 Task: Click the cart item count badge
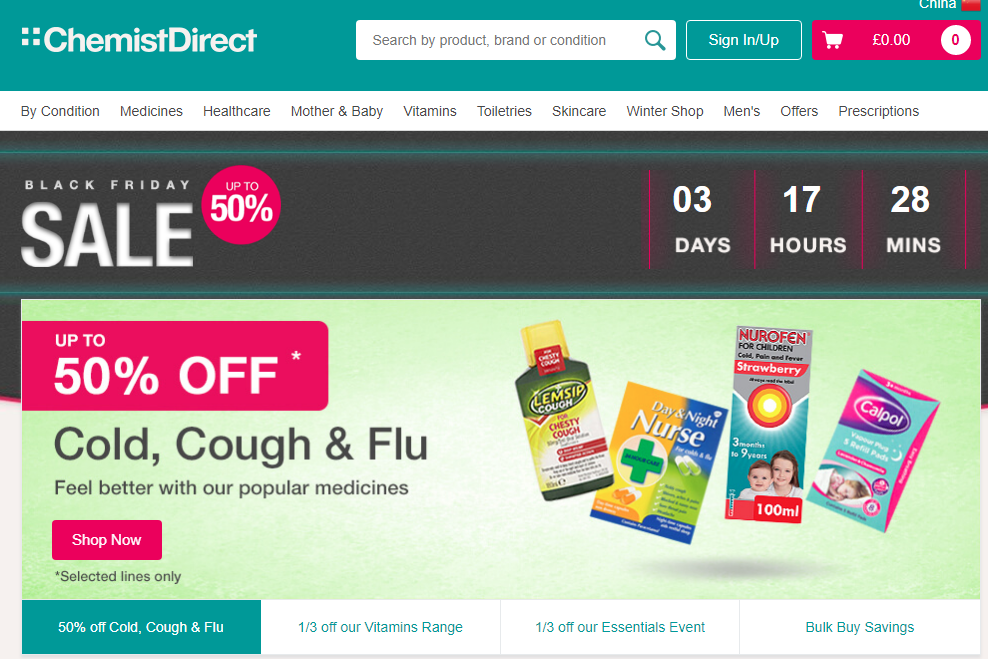coord(955,40)
